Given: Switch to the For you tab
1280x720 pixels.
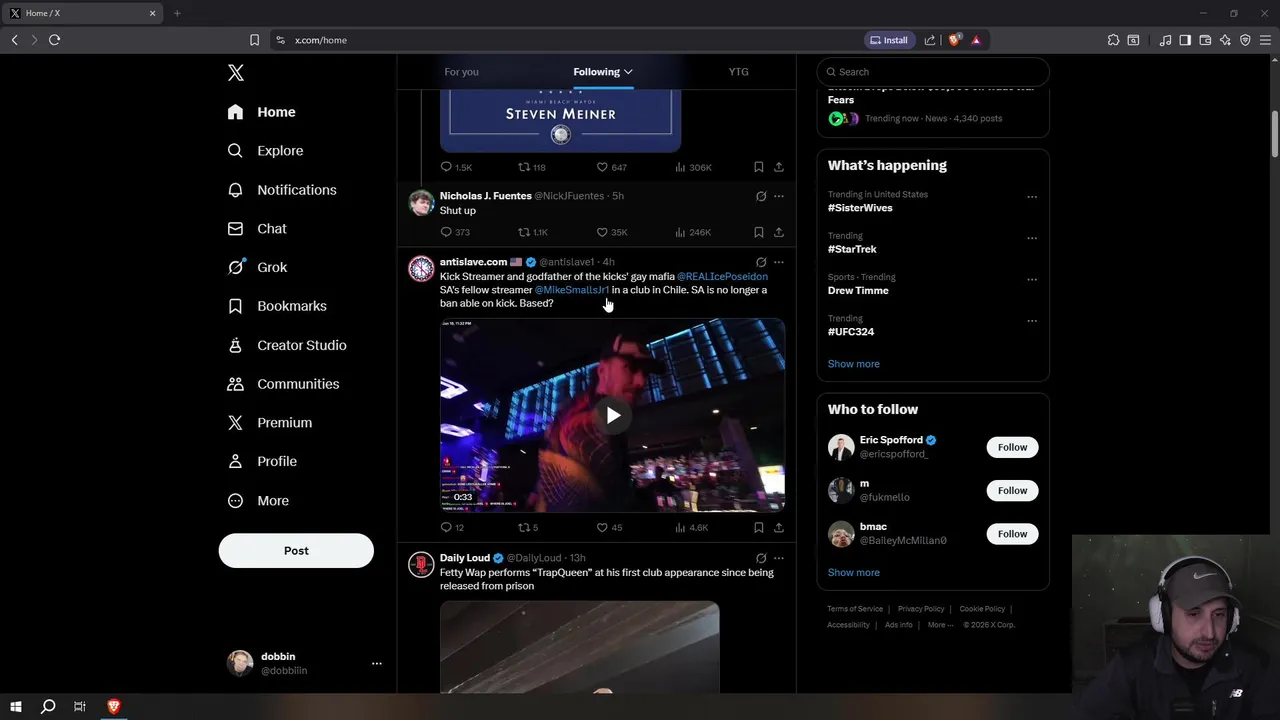Looking at the screenshot, I should [461, 72].
